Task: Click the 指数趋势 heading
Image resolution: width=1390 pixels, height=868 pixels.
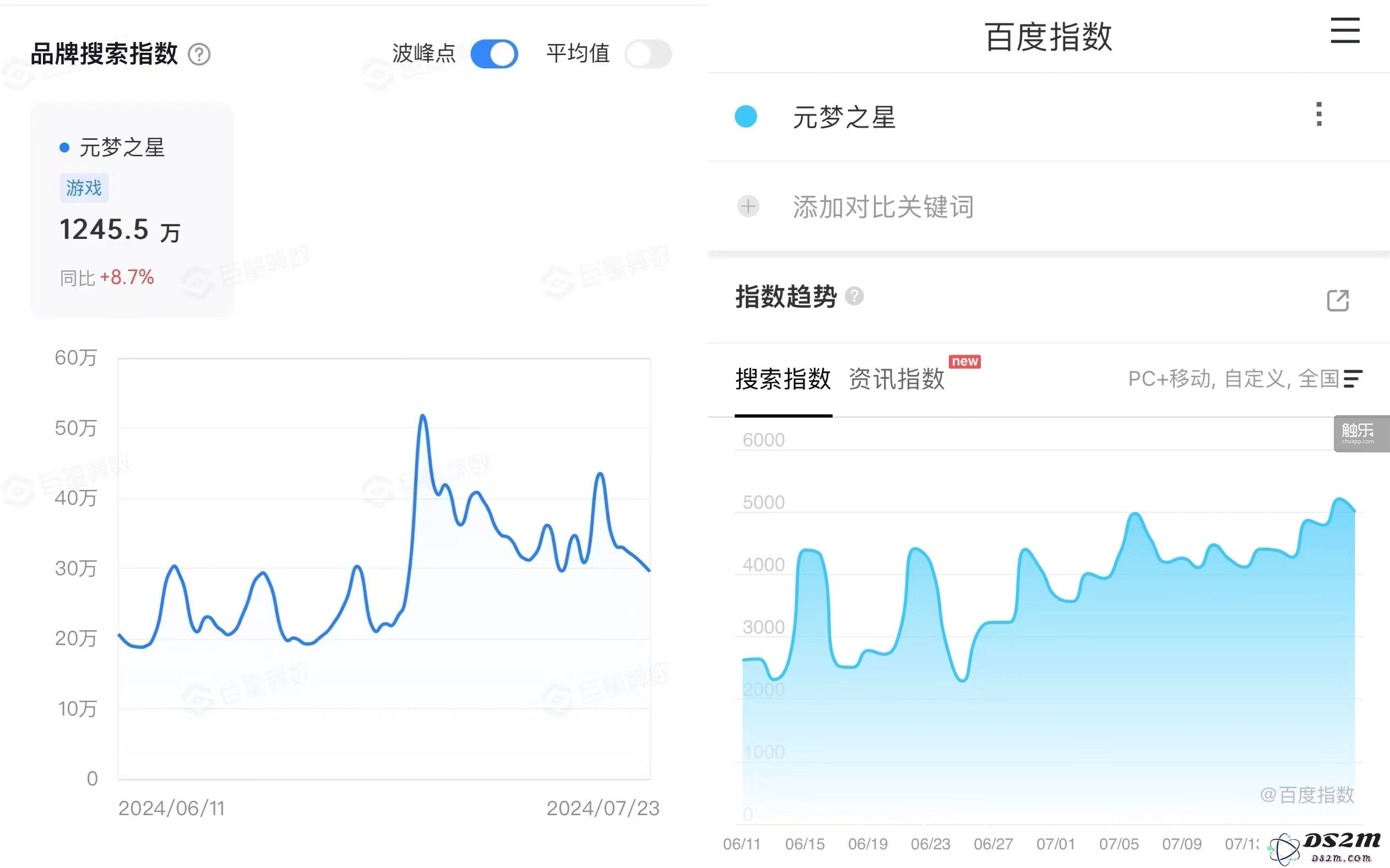Action: tap(786, 297)
